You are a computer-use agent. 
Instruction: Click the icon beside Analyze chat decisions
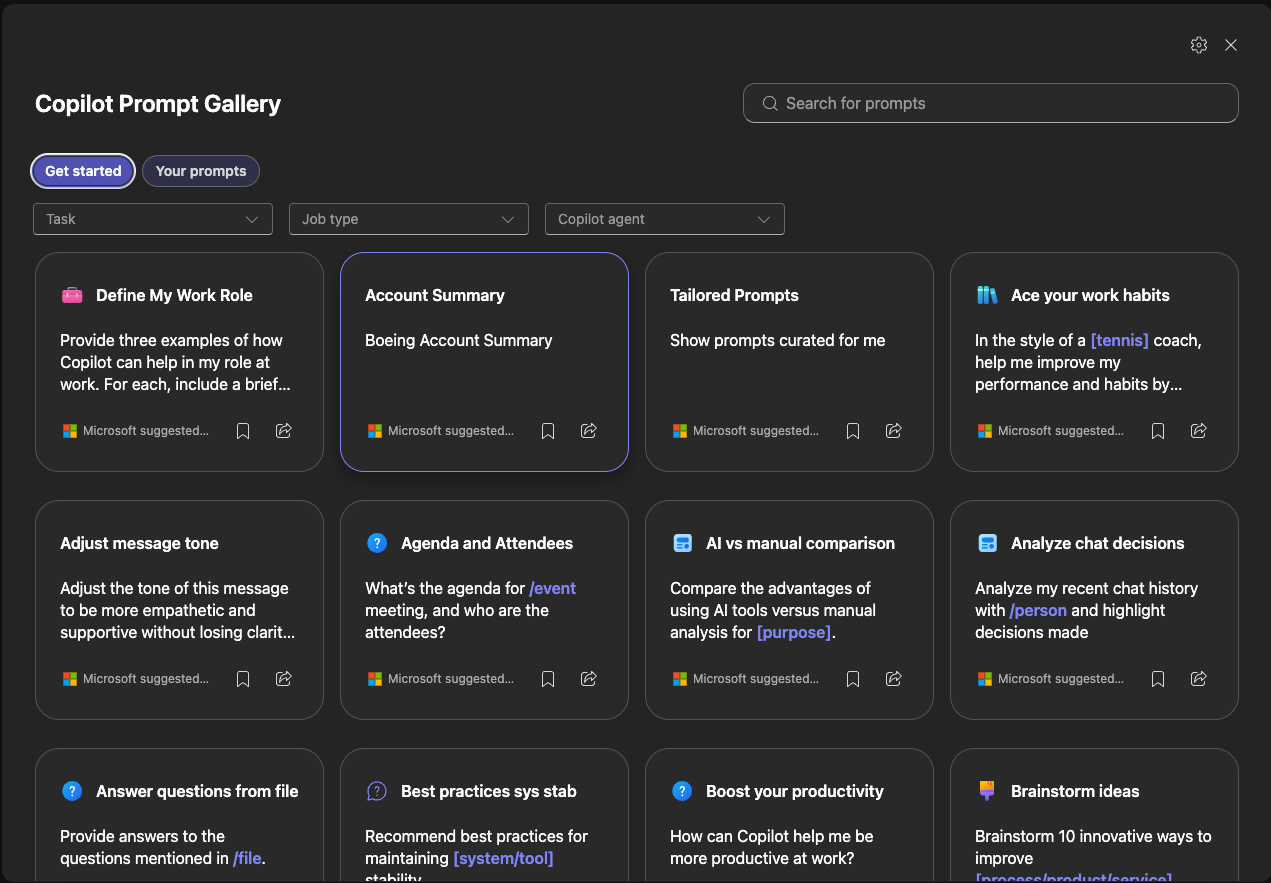pos(988,543)
